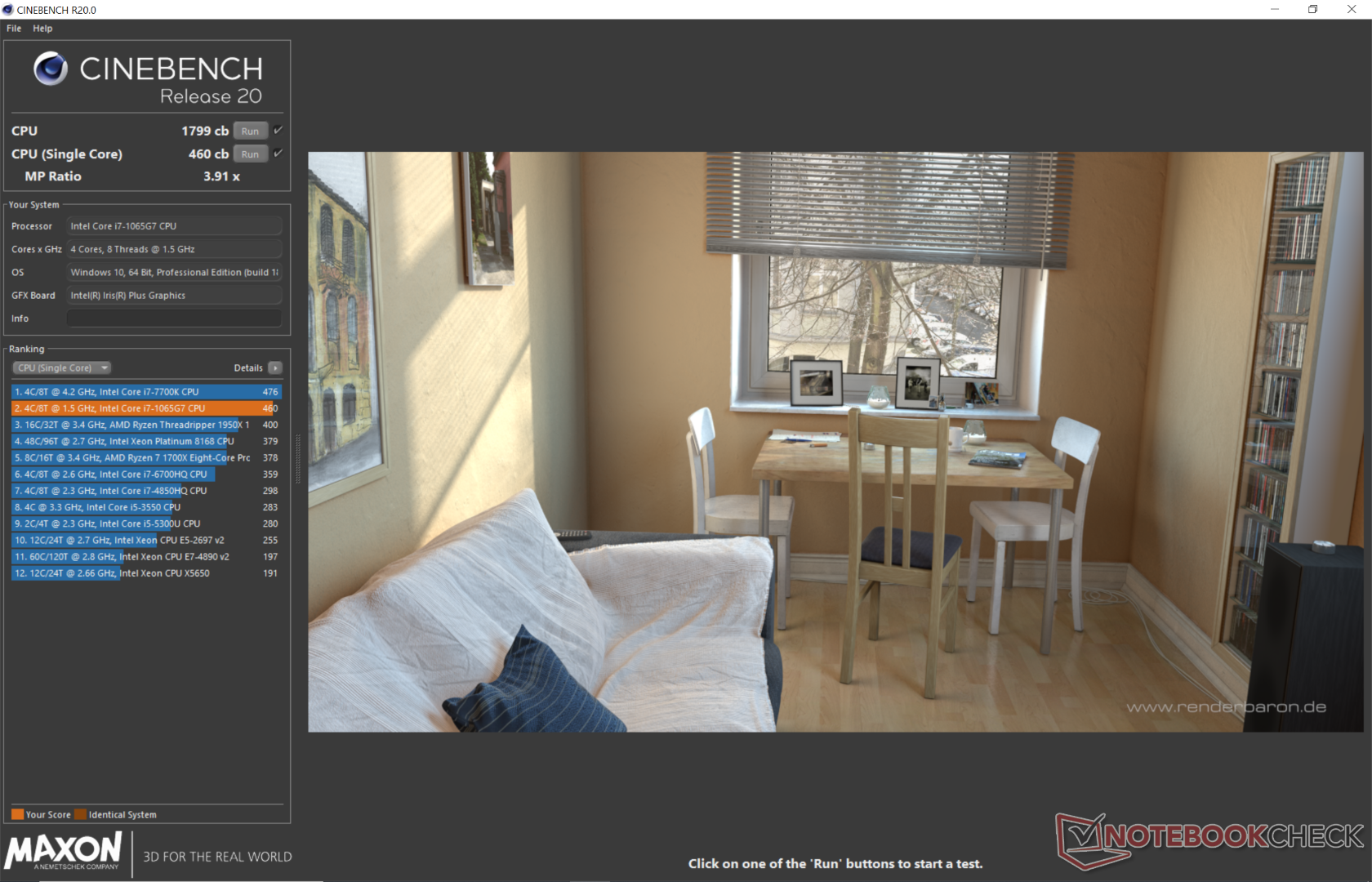Run the CPU multi-core test
This screenshot has height=882, width=1372.
[x=250, y=131]
